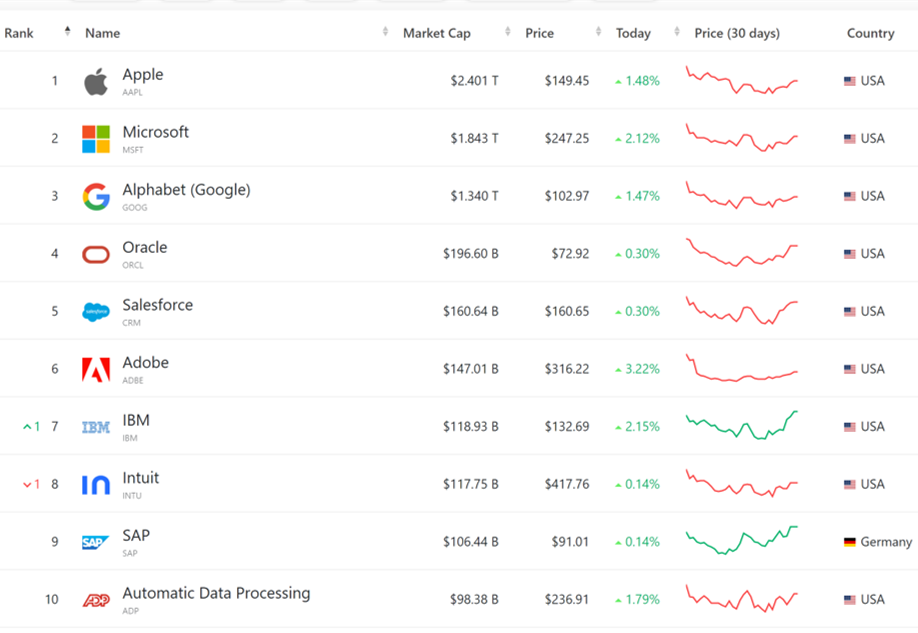Image resolution: width=918 pixels, height=633 pixels.
Task: Open the Oracle company link
Action: 145,247
